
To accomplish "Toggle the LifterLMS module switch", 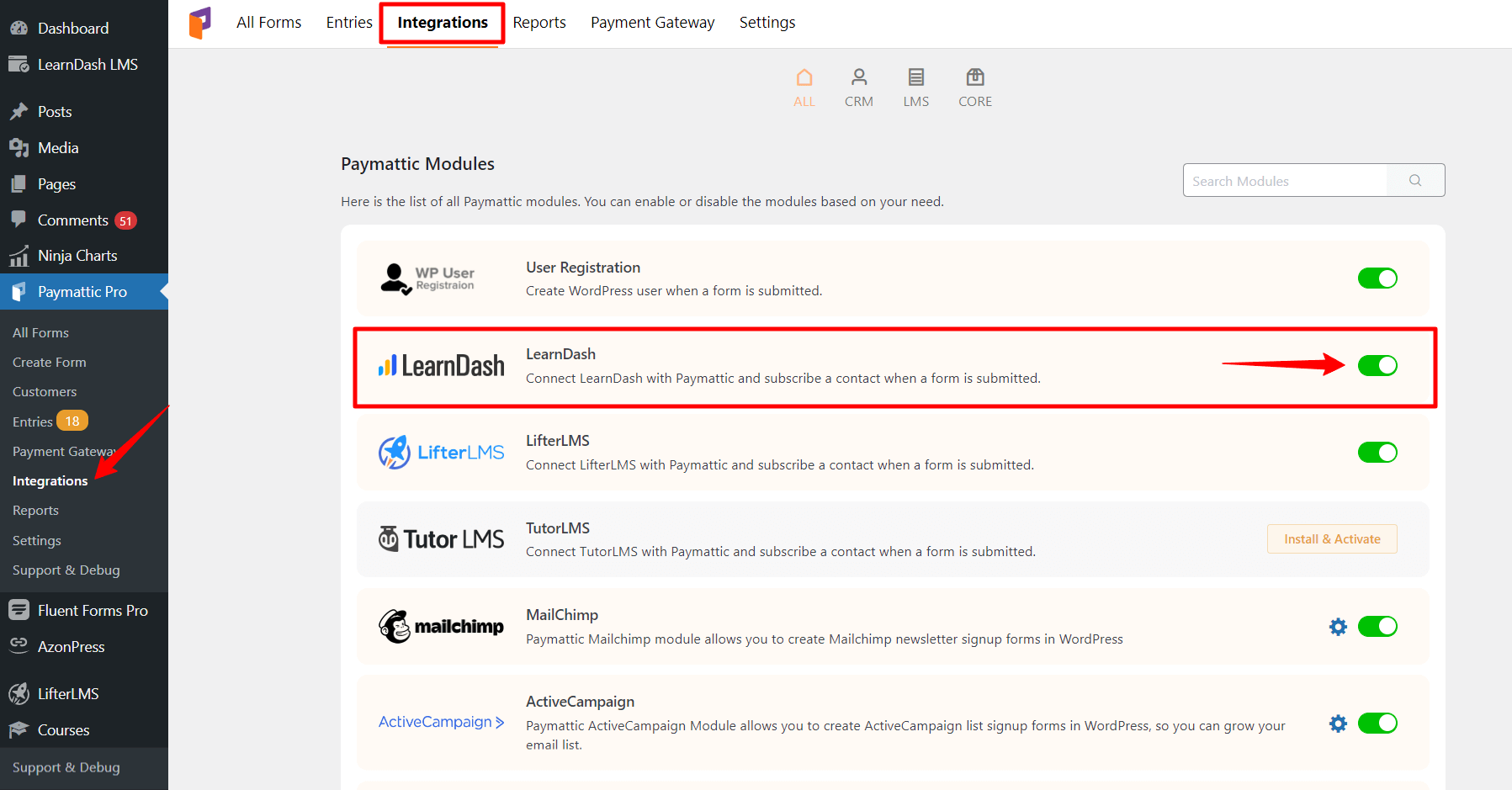I will tap(1377, 453).
